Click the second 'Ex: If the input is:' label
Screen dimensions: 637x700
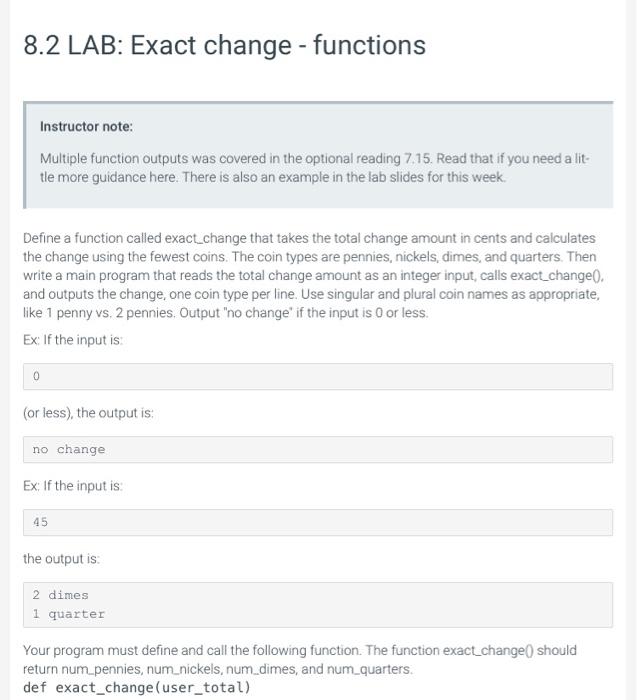coord(73,486)
